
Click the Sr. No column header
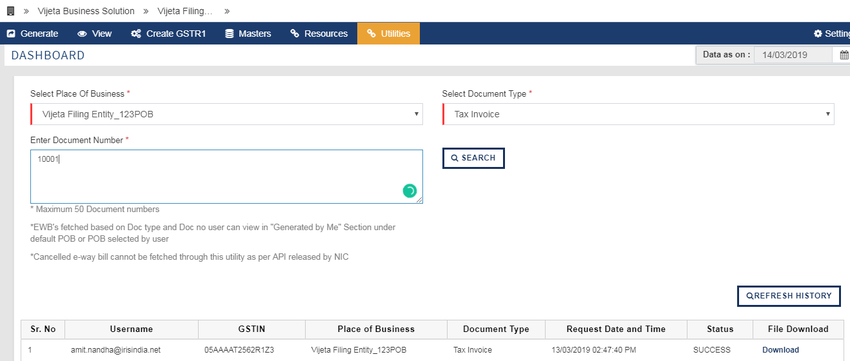pos(43,329)
